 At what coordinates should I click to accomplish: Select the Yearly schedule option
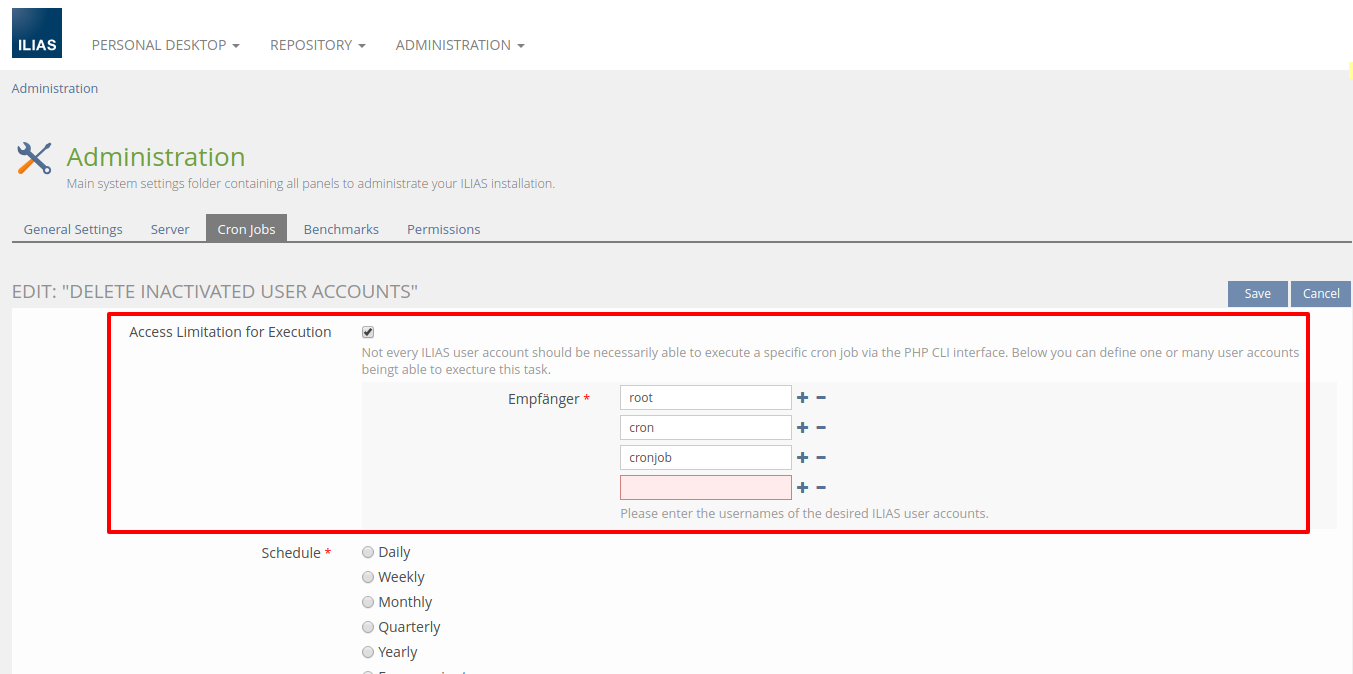tap(368, 652)
